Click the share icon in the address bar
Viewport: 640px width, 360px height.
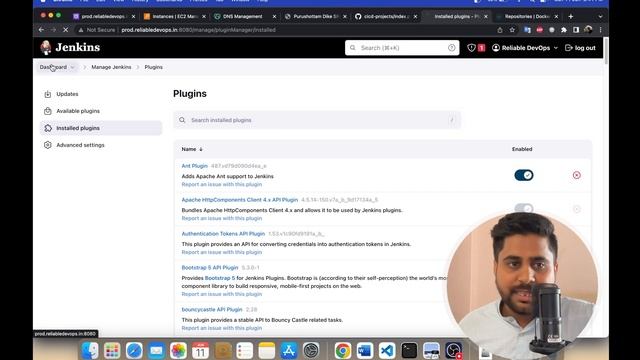(500, 30)
